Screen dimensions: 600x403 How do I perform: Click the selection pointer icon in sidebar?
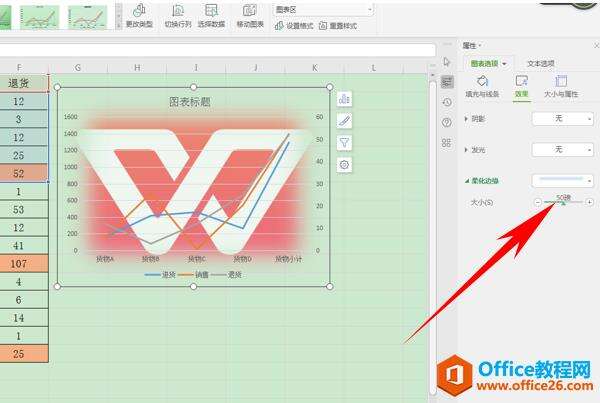click(447, 62)
